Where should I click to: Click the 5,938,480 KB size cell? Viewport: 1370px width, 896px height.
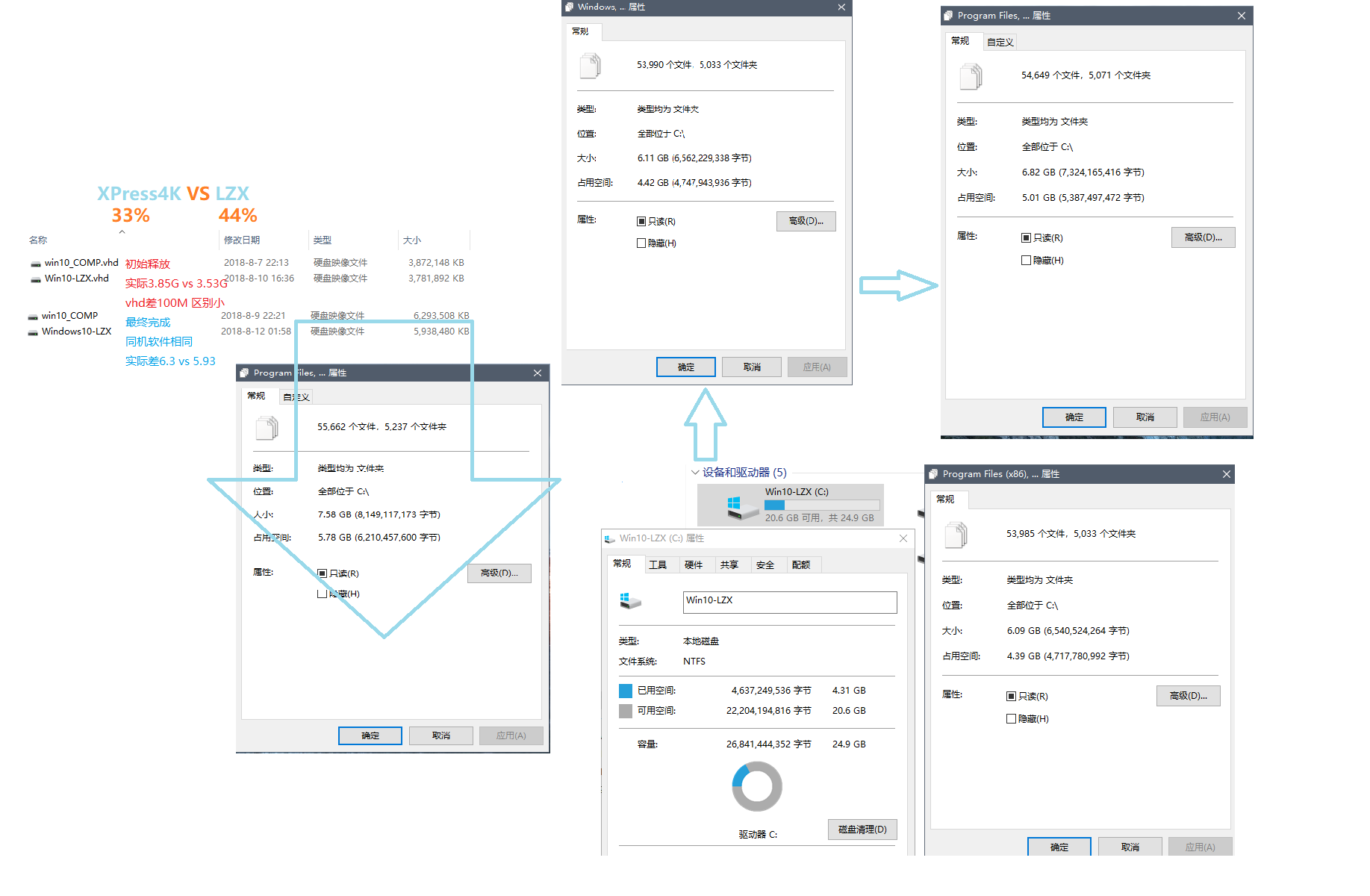(441, 332)
